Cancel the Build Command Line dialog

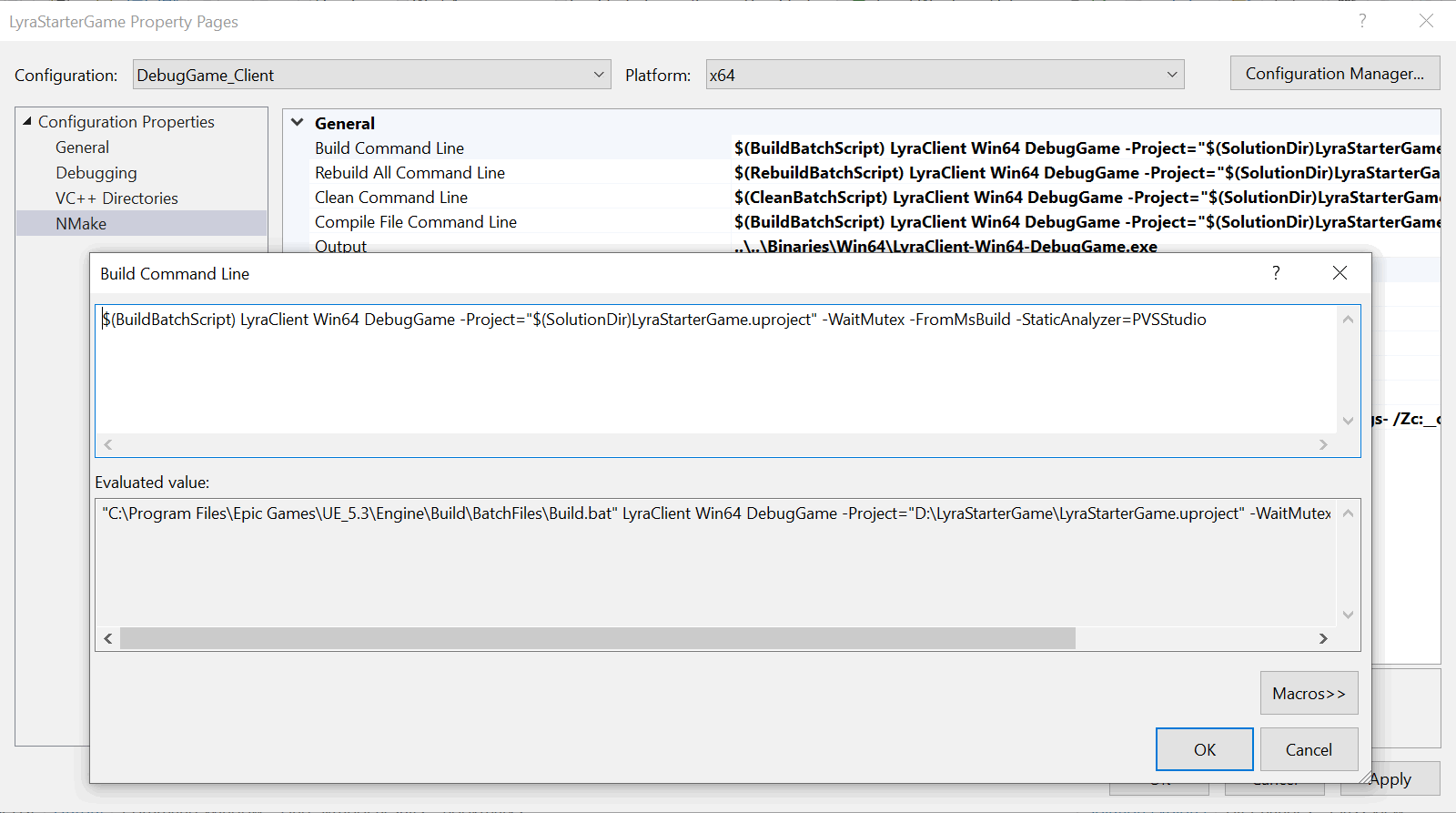point(1309,749)
